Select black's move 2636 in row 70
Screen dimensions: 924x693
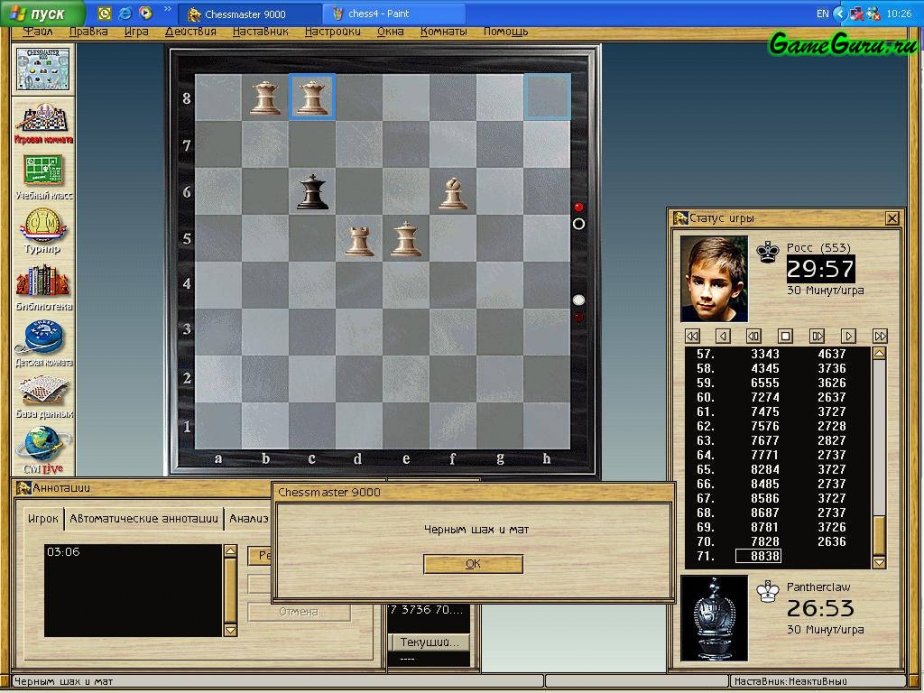pyautogui.click(x=831, y=542)
